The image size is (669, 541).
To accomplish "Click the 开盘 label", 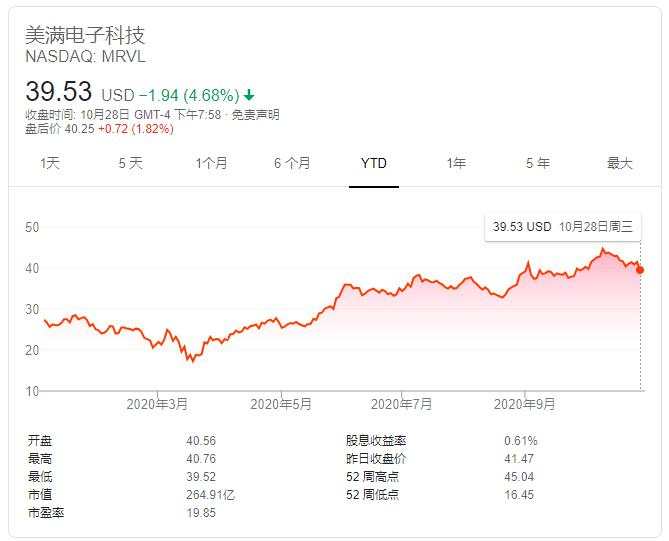I will click(x=40, y=441).
